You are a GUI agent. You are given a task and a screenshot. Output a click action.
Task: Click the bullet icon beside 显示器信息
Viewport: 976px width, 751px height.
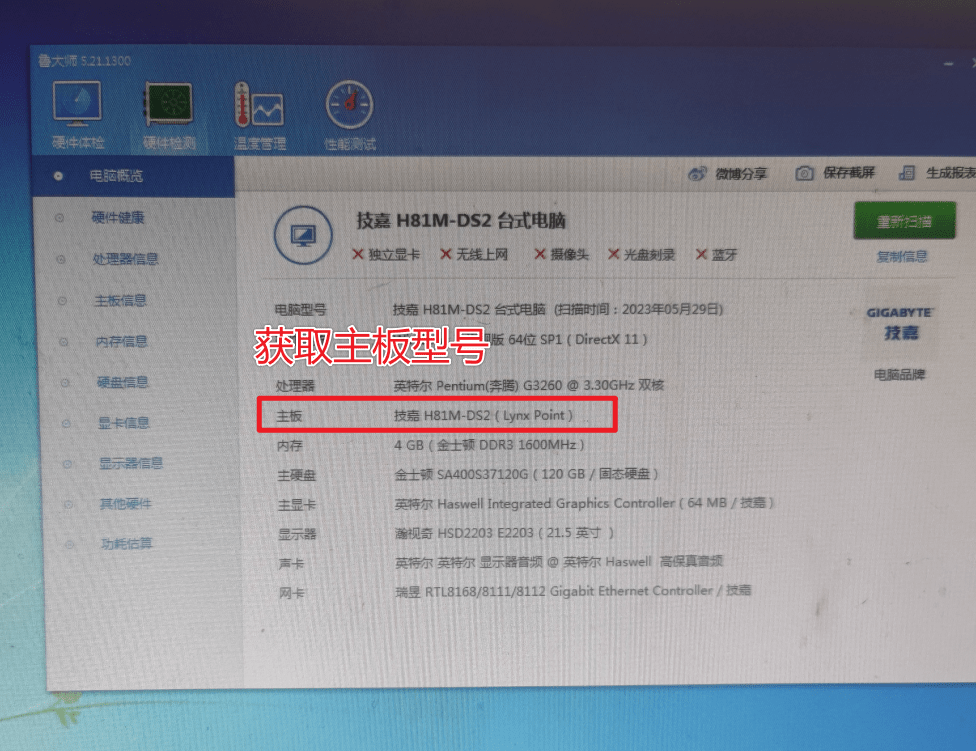pyautogui.click(x=67, y=464)
